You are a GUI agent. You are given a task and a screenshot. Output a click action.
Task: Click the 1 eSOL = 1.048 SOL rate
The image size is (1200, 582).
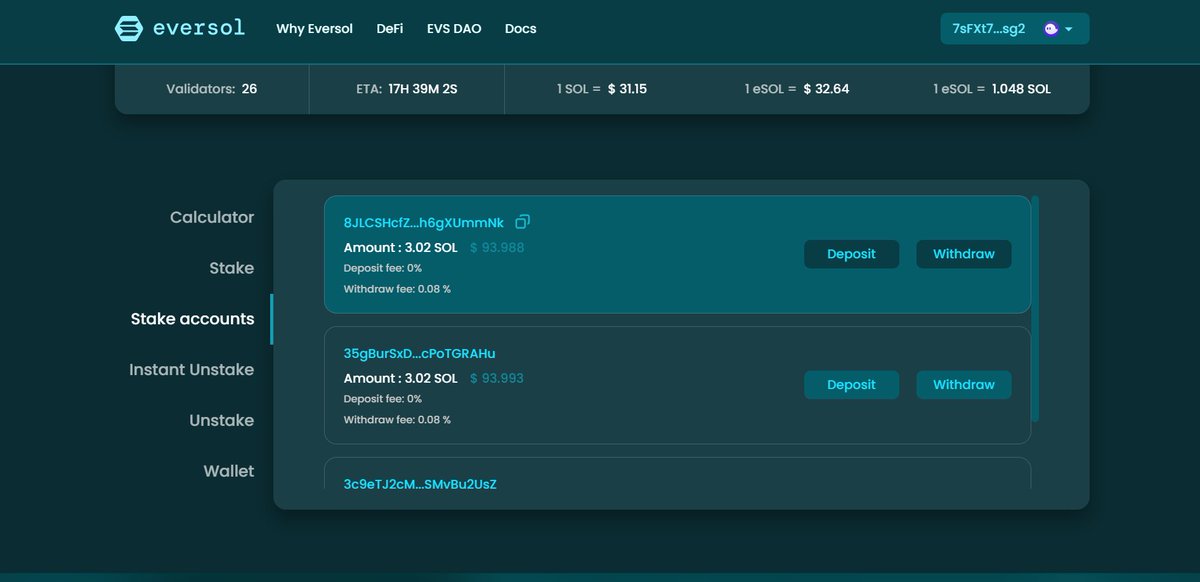(992, 89)
